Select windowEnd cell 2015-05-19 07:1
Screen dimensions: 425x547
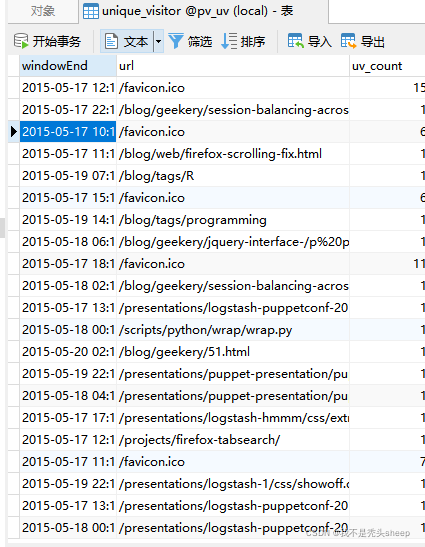68,175
